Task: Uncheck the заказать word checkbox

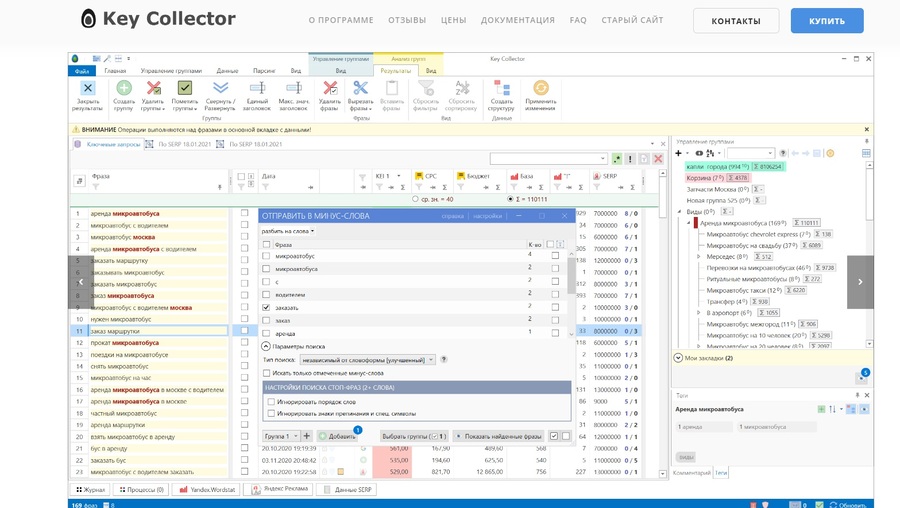Action: (266, 308)
